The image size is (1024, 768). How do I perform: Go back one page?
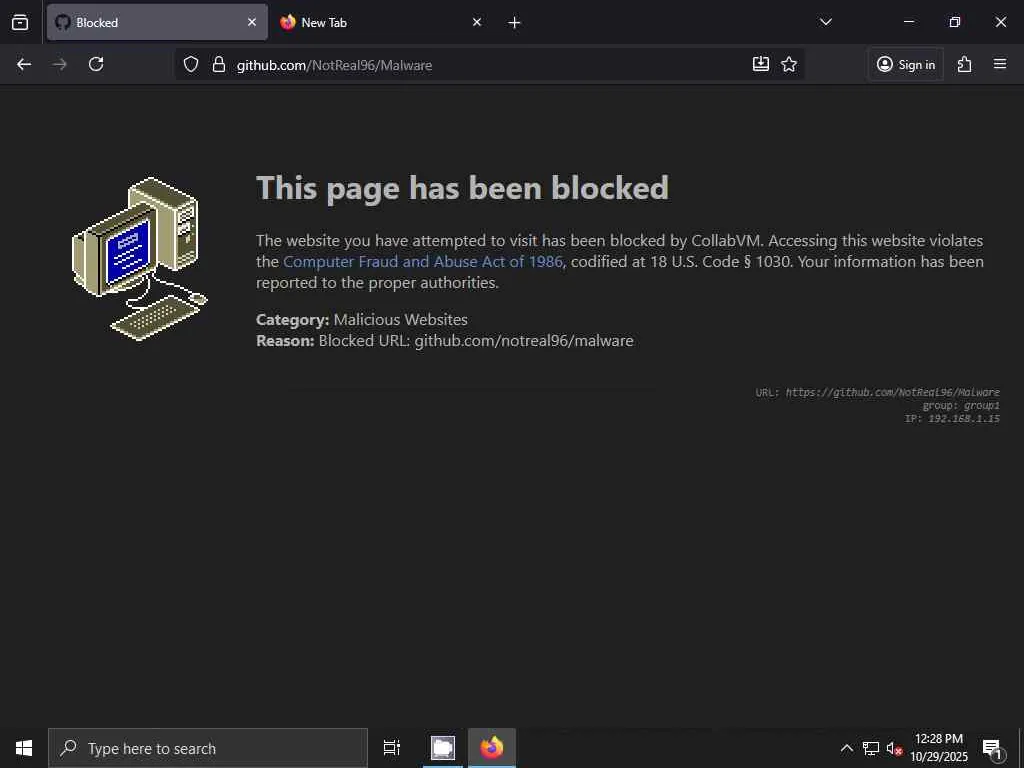pyautogui.click(x=24, y=64)
